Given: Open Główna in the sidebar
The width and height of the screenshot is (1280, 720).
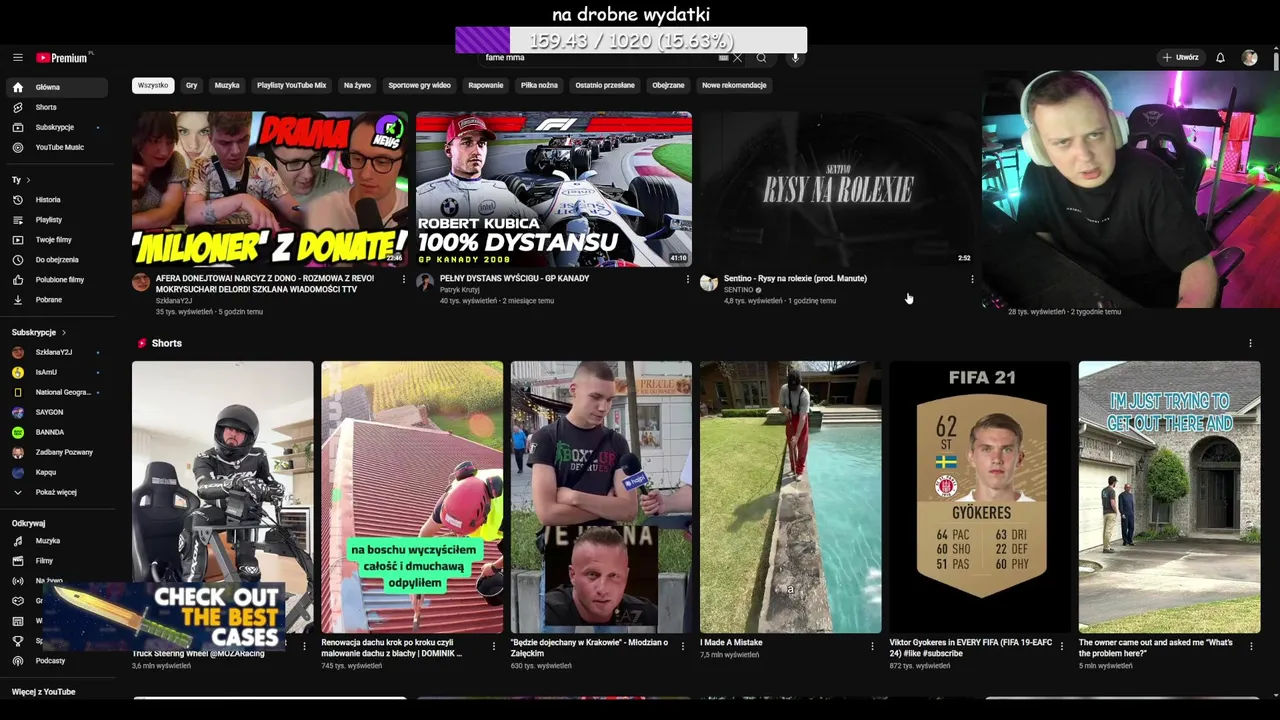Looking at the screenshot, I should coord(58,87).
